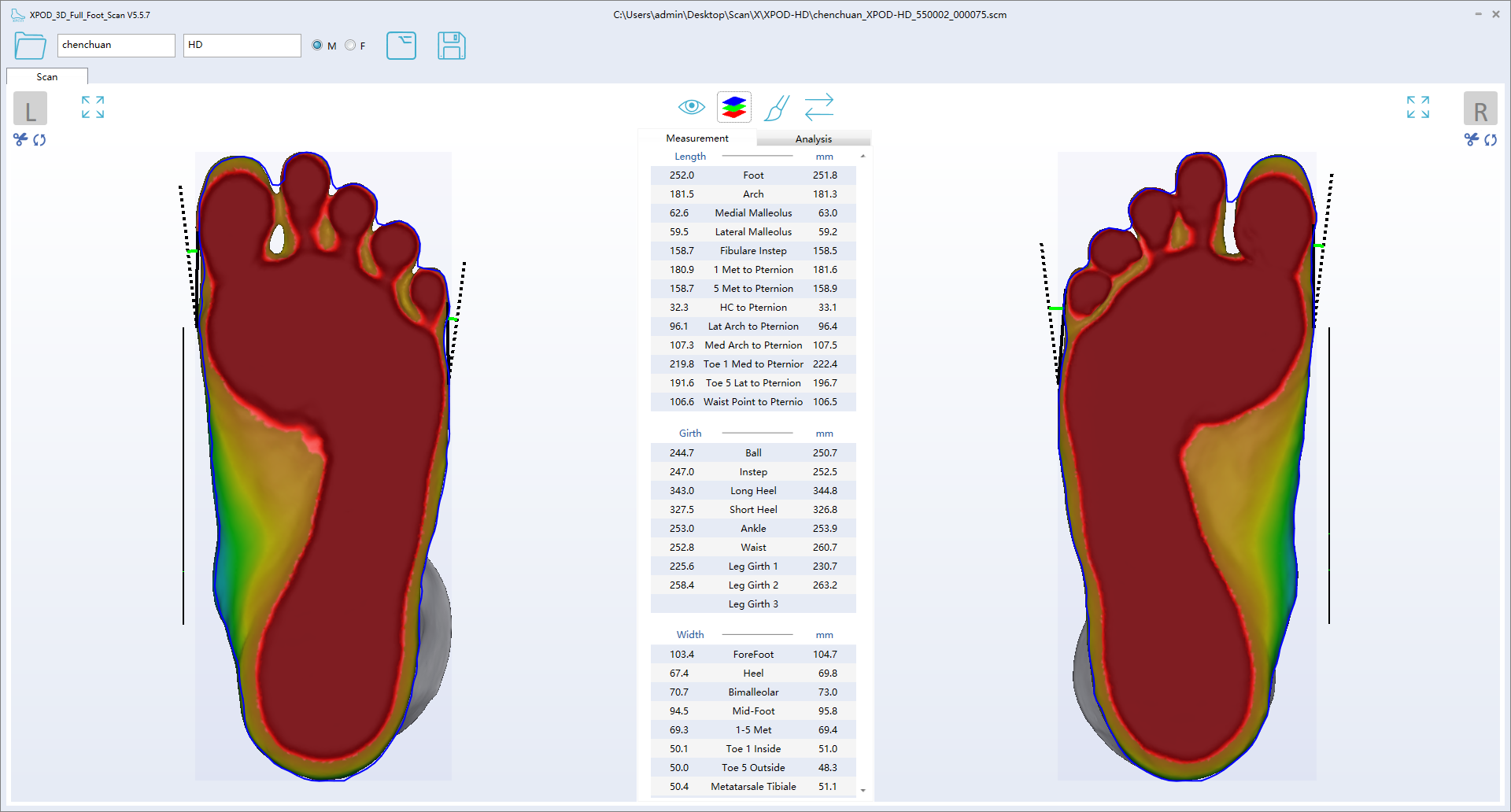Viewport: 1511px width, 812px height.
Task: Open the scan file folder icon
Action: (x=30, y=46)
